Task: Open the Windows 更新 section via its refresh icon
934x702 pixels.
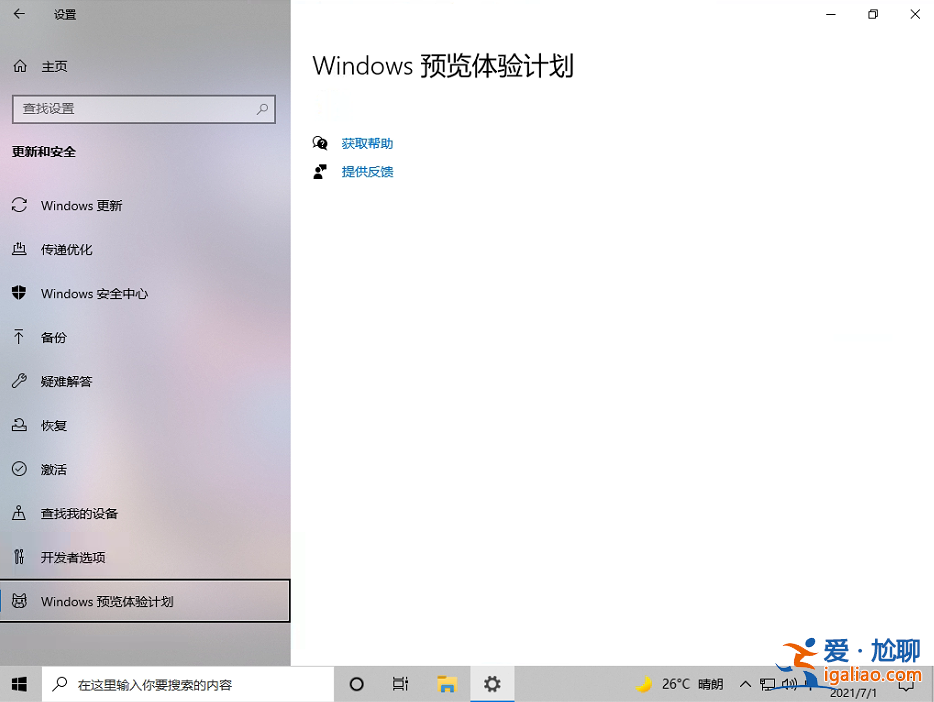Action: point(19,205)
